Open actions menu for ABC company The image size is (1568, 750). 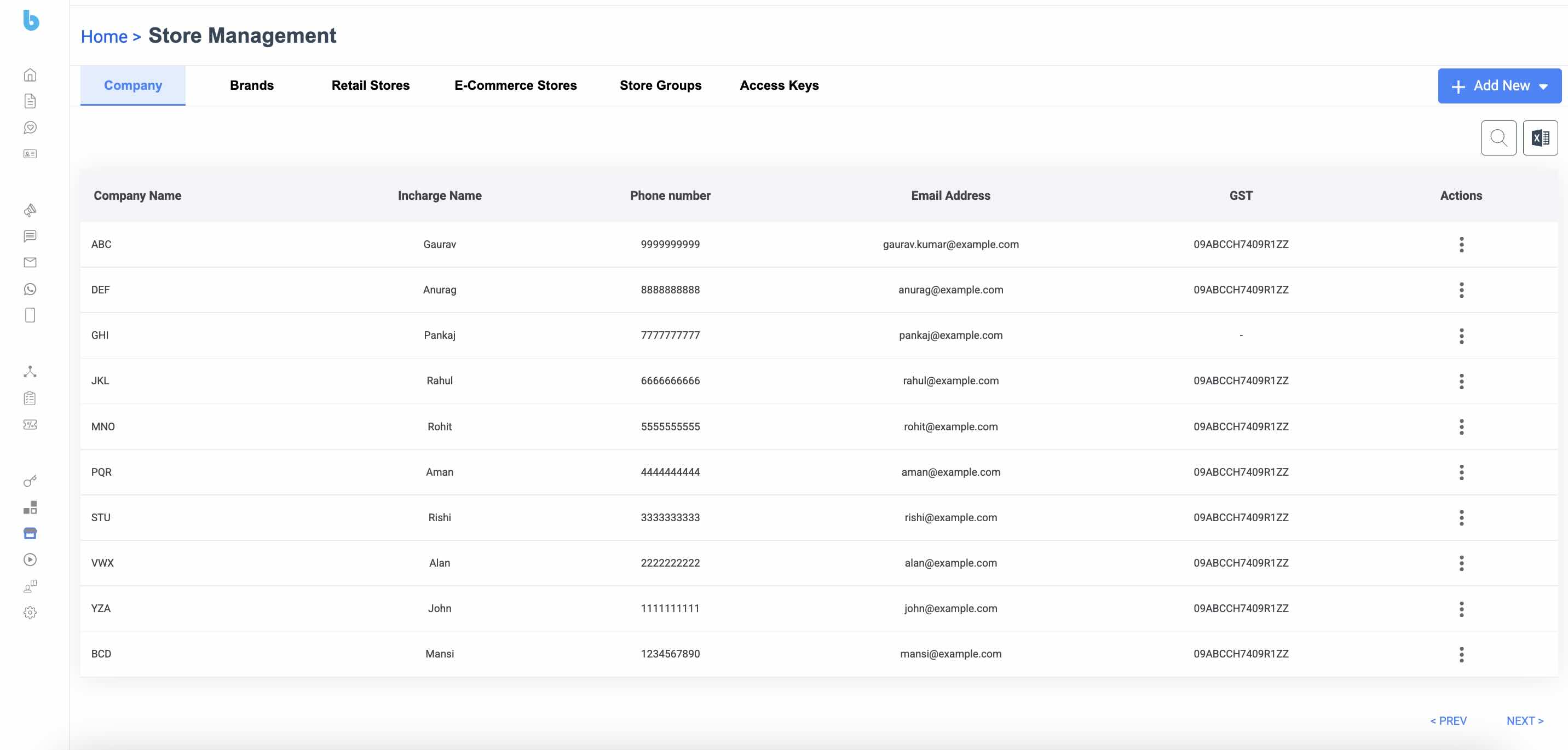tap(1461, 245)
